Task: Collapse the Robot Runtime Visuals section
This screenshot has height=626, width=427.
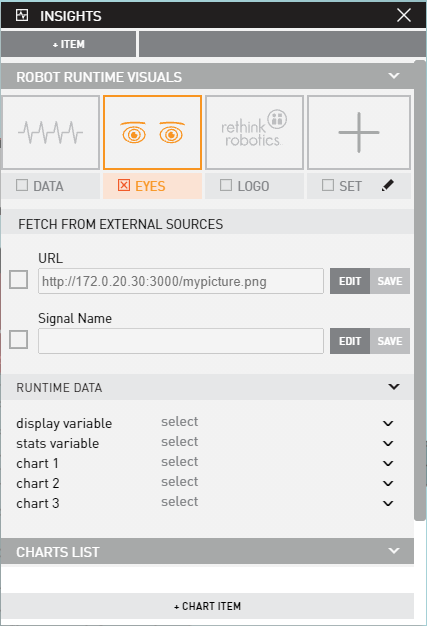Action: [x=394, y=76]
